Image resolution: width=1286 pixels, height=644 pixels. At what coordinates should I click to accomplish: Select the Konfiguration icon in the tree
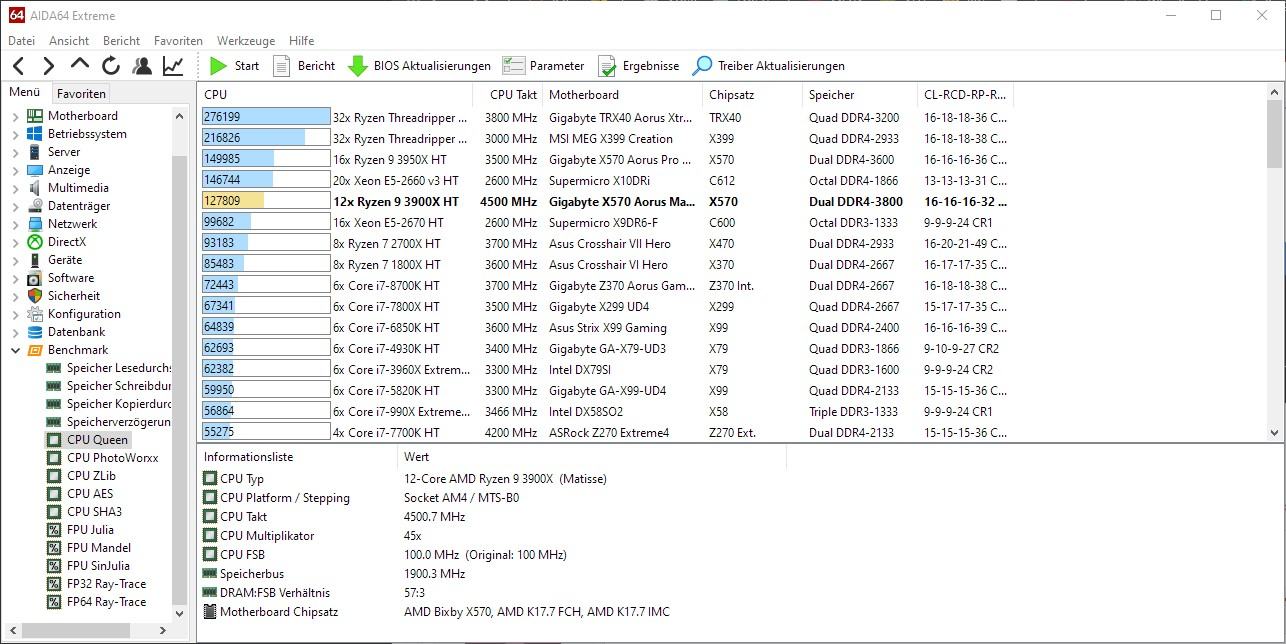tap(35, 314)
